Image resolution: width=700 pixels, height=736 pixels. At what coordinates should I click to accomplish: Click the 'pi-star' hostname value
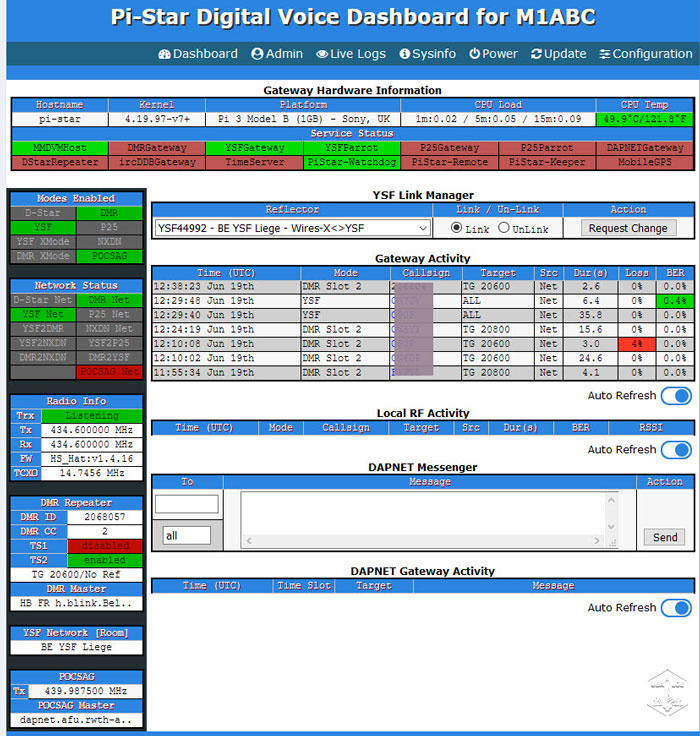60,119
